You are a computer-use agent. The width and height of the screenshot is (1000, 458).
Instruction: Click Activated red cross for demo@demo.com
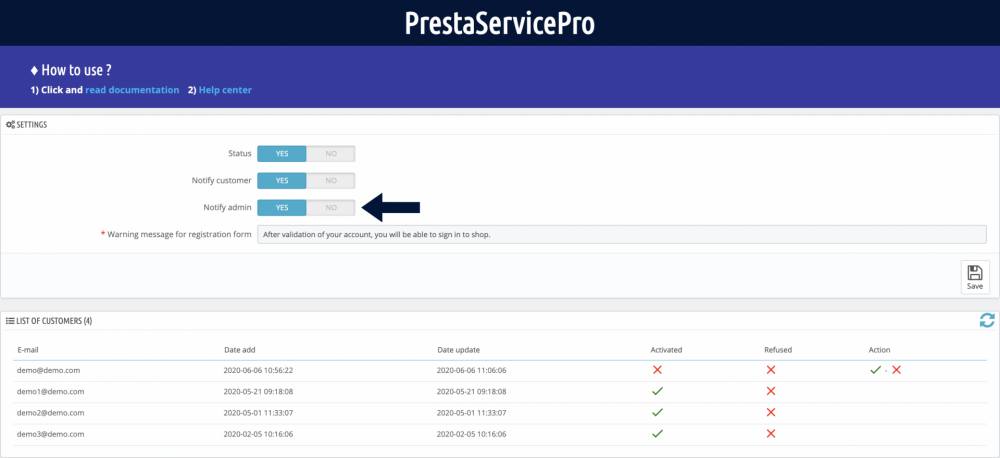657,370
